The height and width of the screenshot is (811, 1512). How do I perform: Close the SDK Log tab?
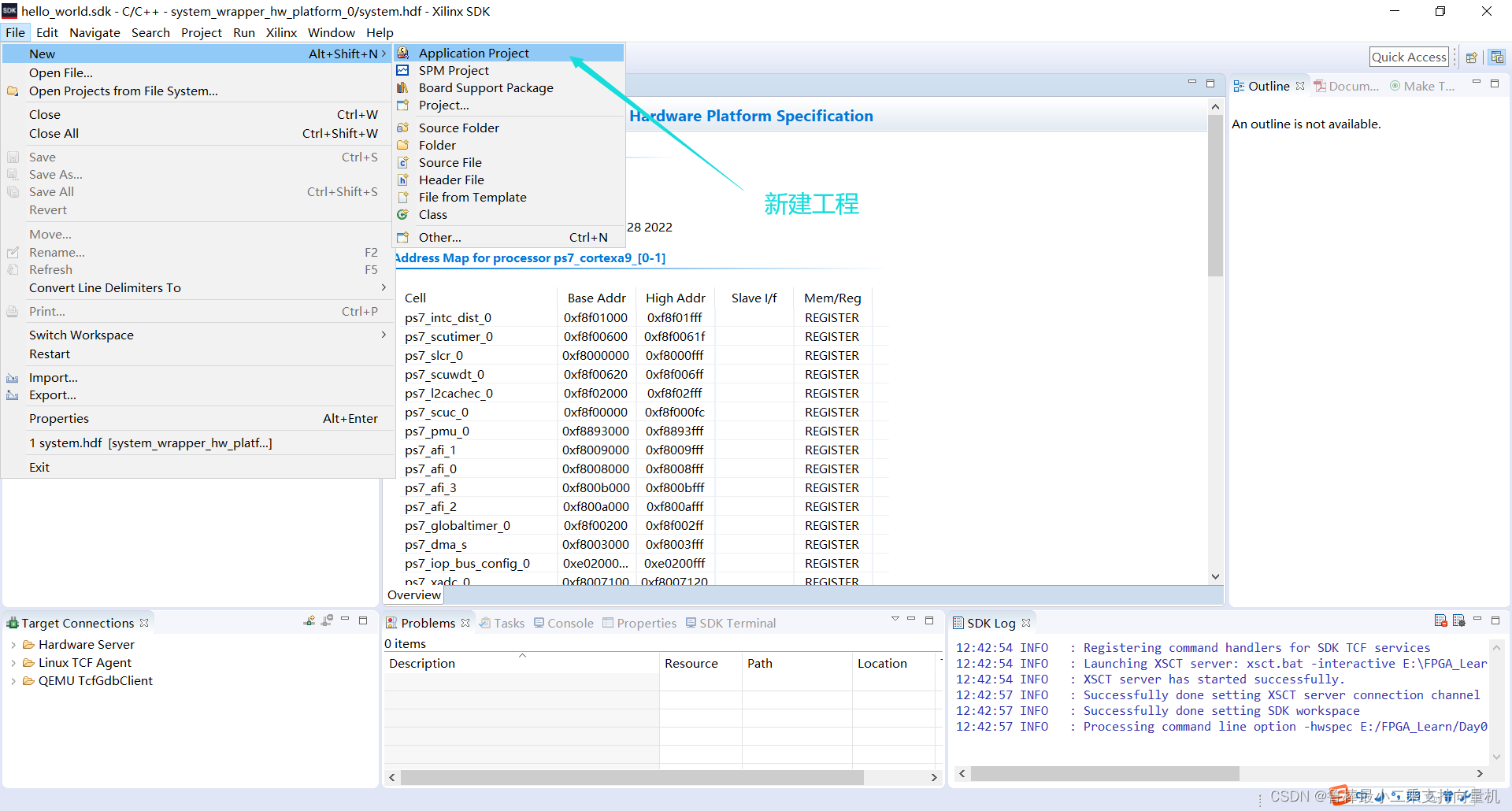pyautogui.click(x=1026, y=623)
